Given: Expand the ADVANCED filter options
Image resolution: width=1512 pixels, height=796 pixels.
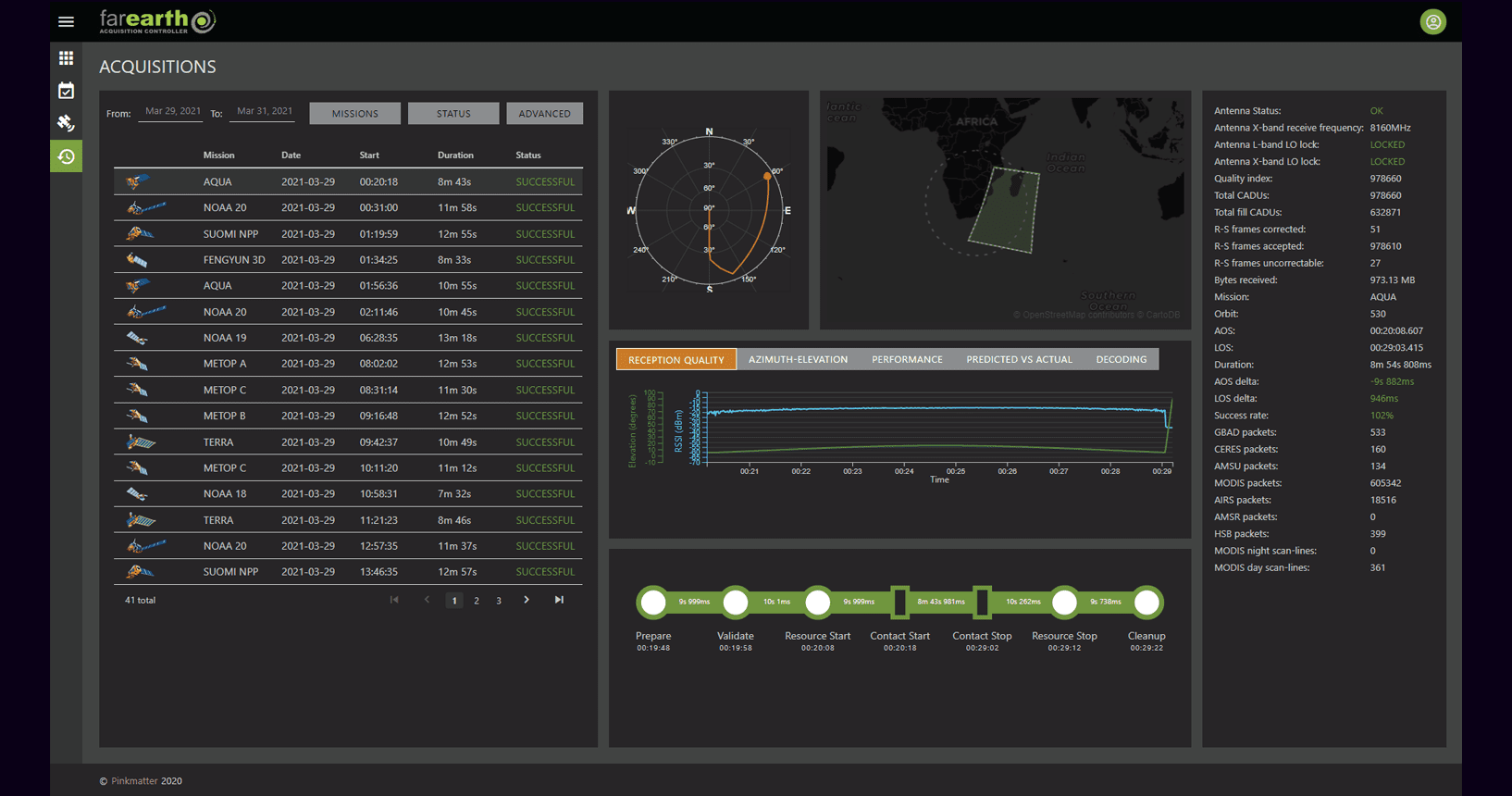Looking at the screenshot, I should point(544,113).
